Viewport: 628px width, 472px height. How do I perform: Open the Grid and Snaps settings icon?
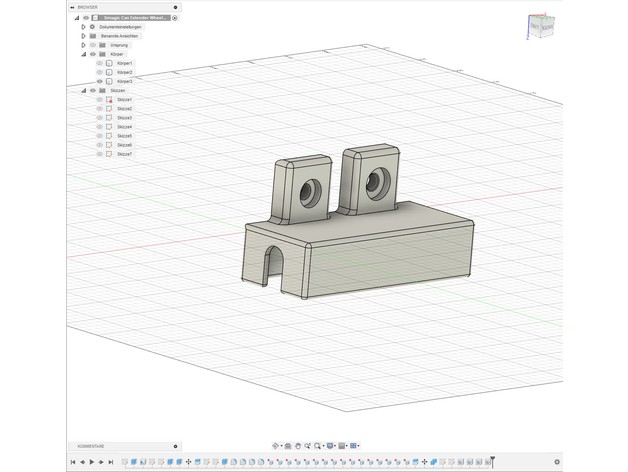(342, 445)
